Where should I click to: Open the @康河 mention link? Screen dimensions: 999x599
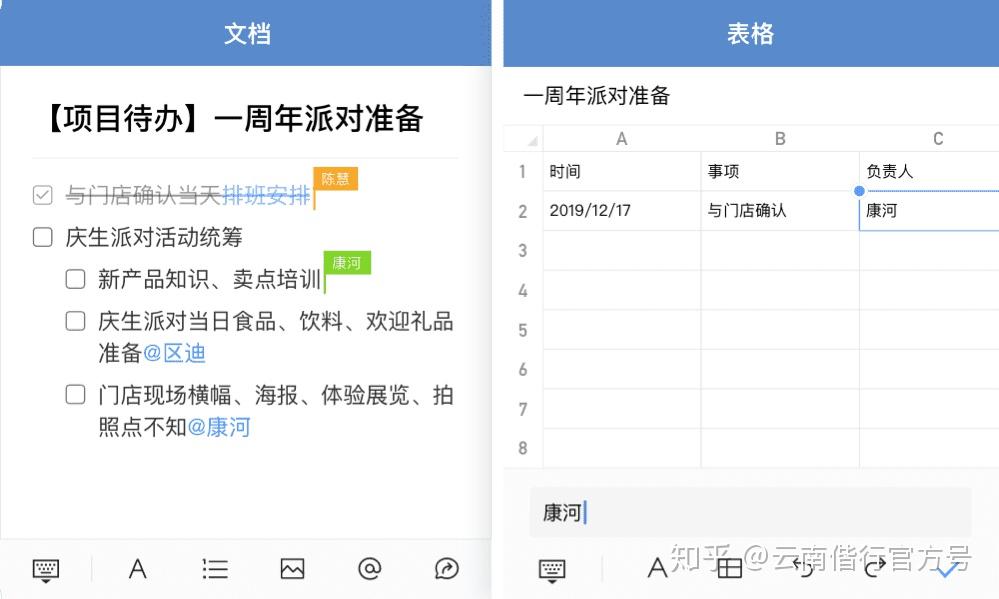(219, 427)
